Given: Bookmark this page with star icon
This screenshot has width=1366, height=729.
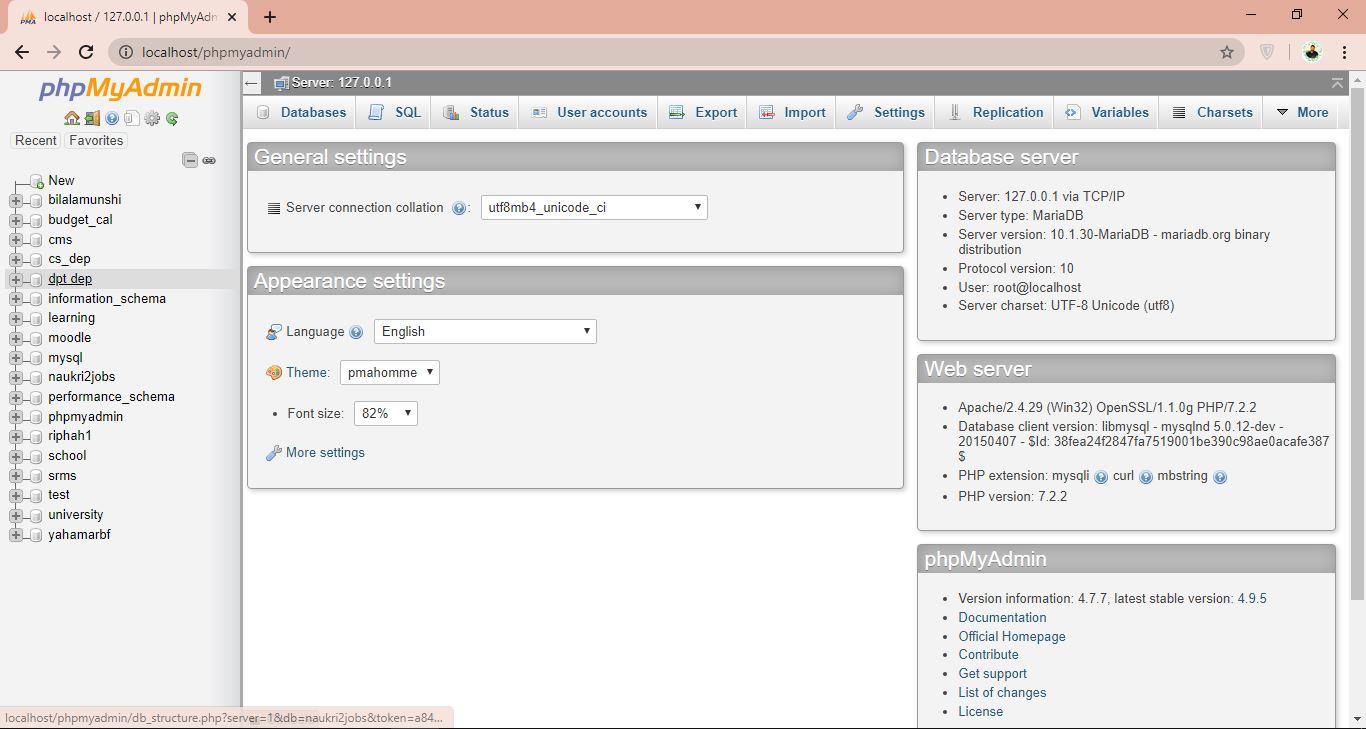Looking at the screenshot, I should point(1227,52).
